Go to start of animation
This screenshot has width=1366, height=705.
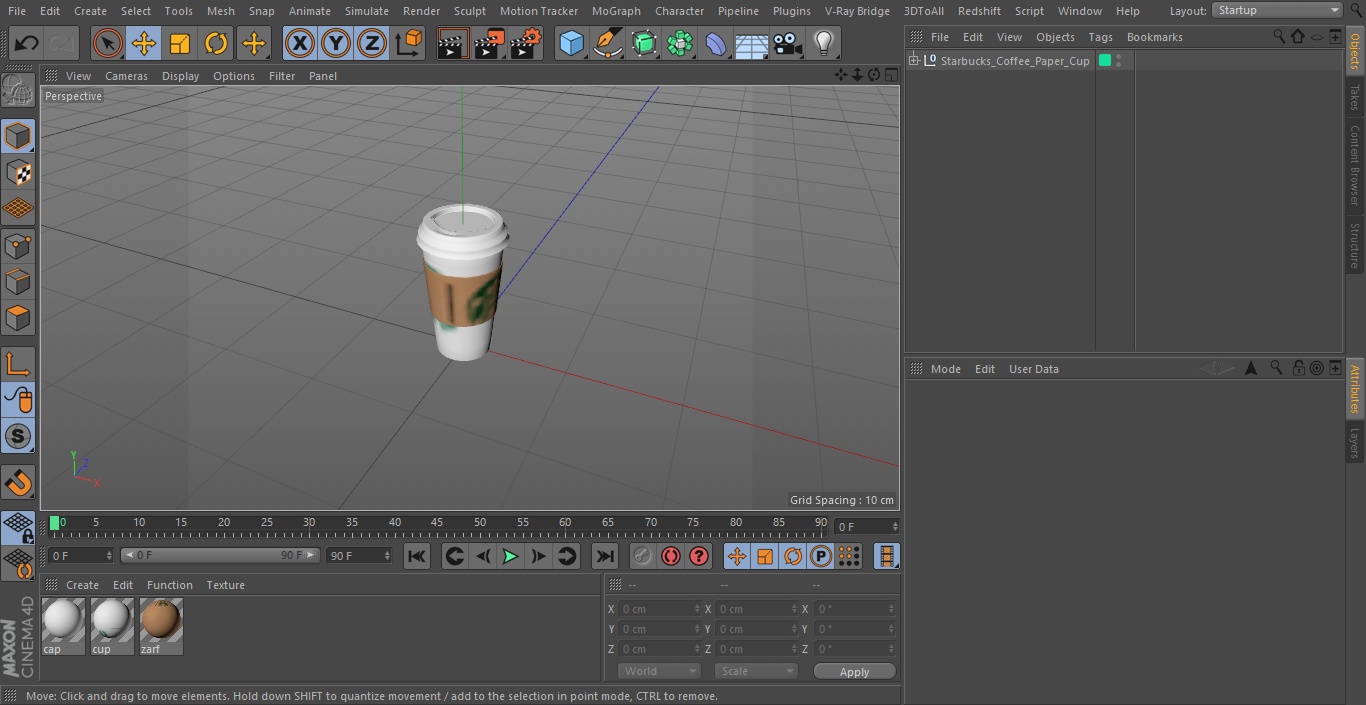pyautogui.click(x=417, y=556)
